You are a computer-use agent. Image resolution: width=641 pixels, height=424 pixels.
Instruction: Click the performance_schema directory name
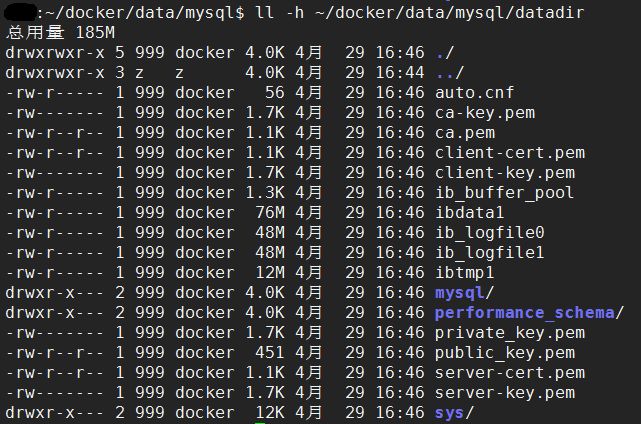coord(524,313)
